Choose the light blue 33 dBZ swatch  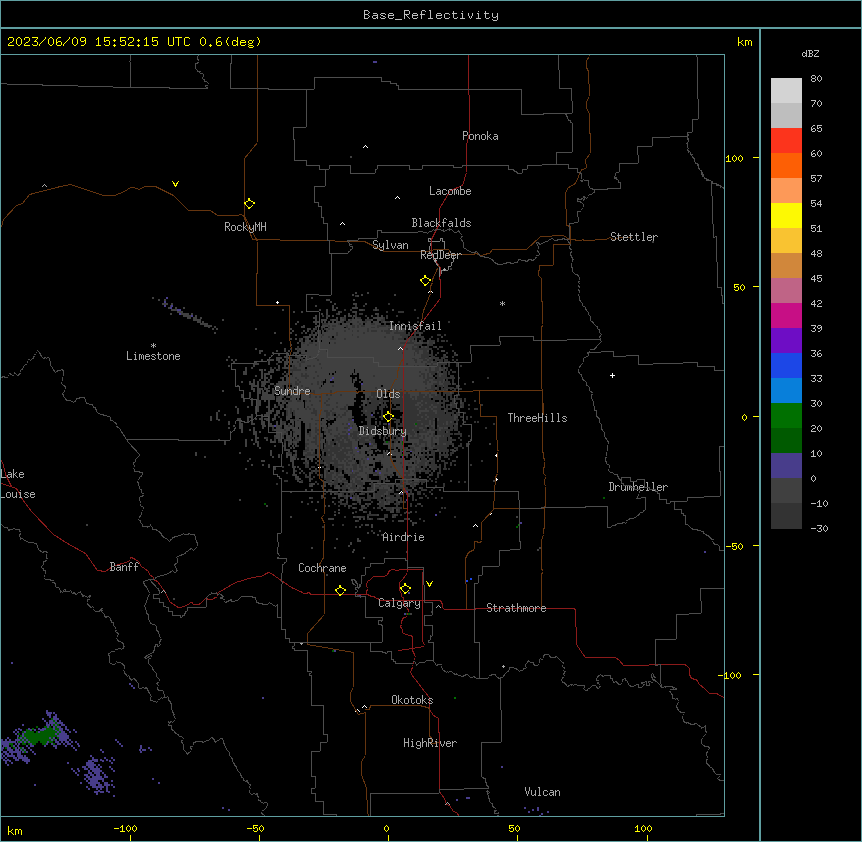tap(786, 390)
